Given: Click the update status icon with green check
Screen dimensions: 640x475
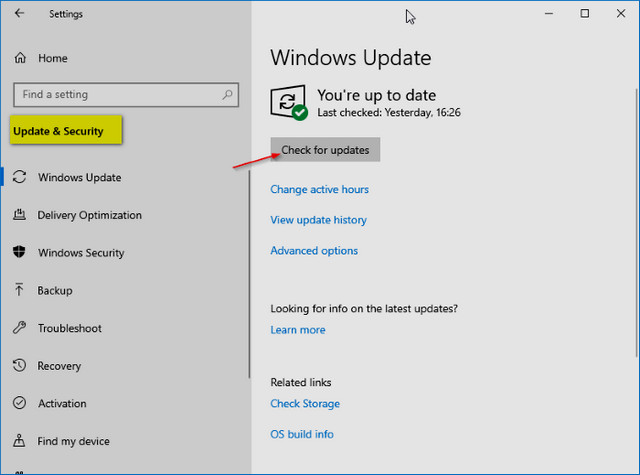Looking at the screenshot, I should 289,102.
